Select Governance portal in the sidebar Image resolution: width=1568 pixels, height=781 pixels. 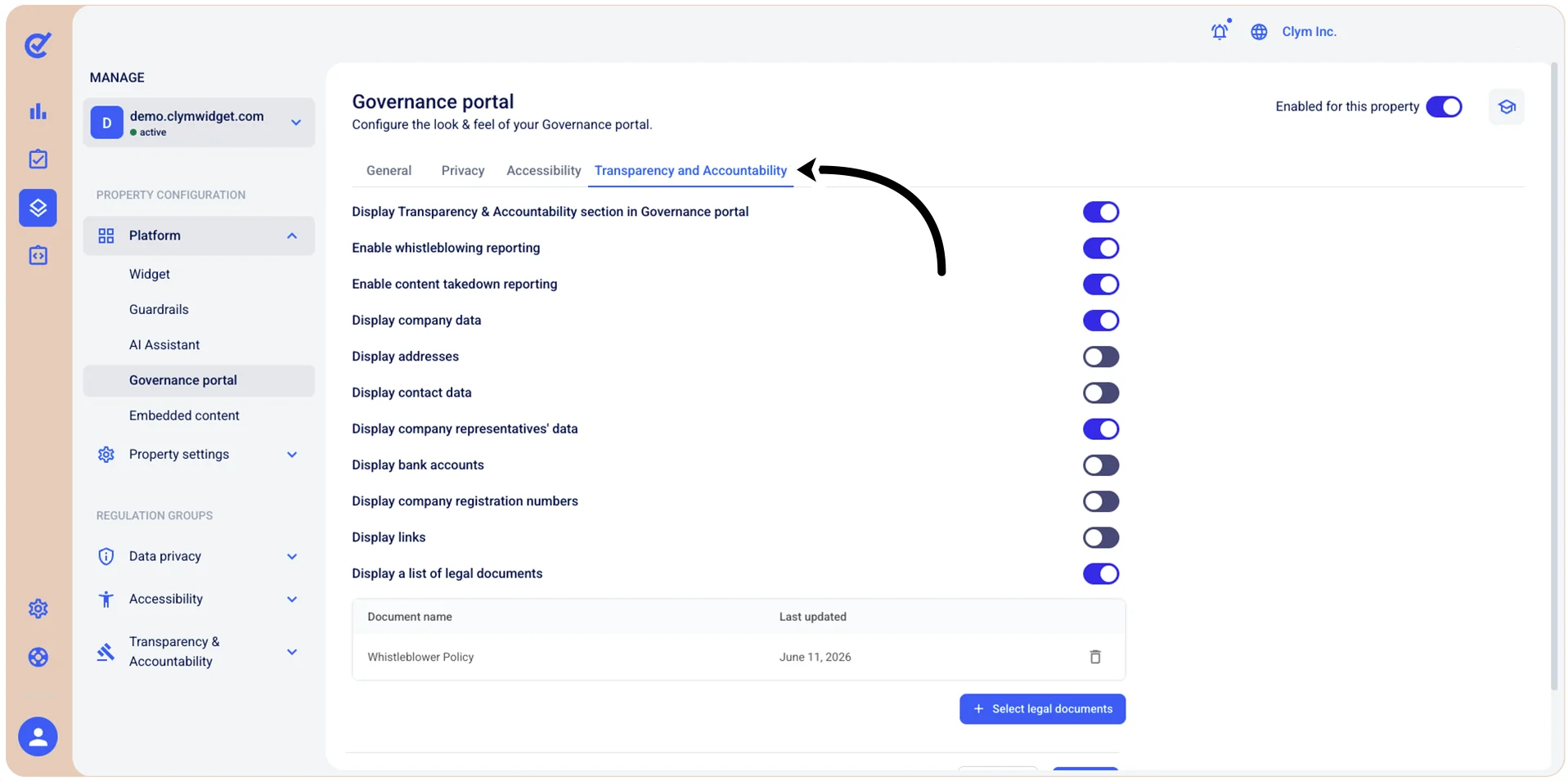199,381
